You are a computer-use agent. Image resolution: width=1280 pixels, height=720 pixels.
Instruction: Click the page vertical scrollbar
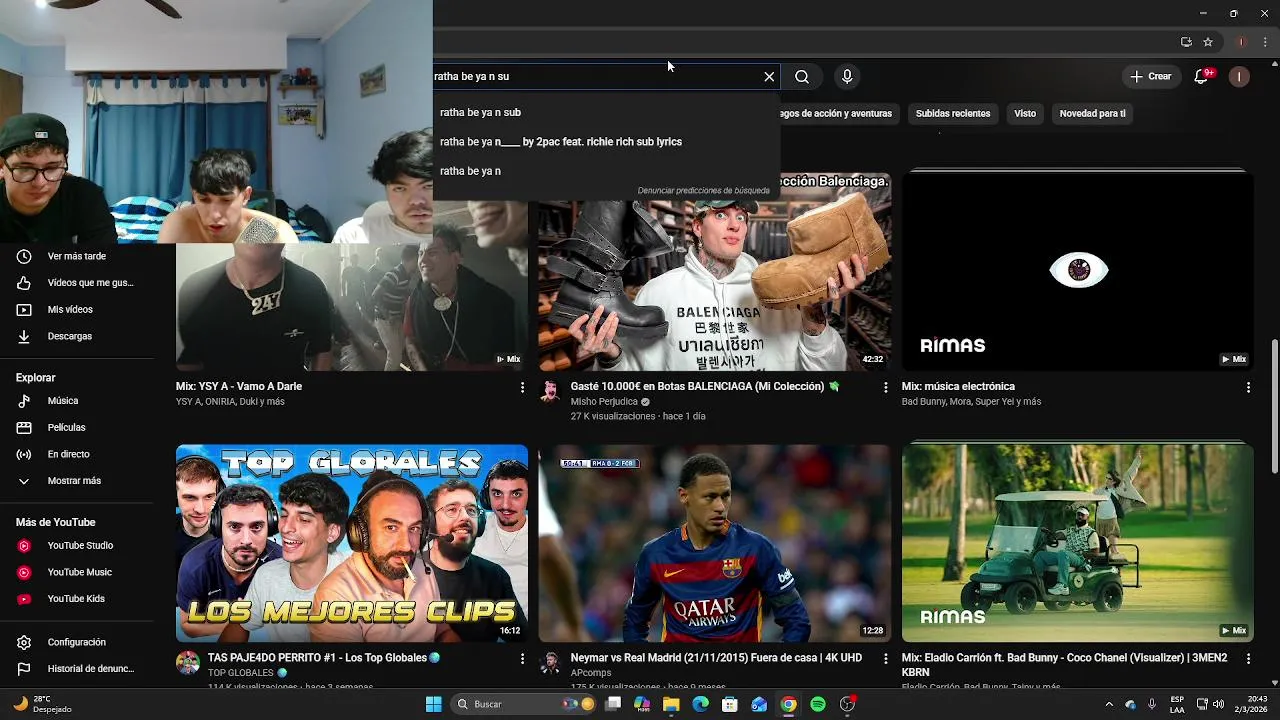pyautogui.click(x=1274, y=405)
